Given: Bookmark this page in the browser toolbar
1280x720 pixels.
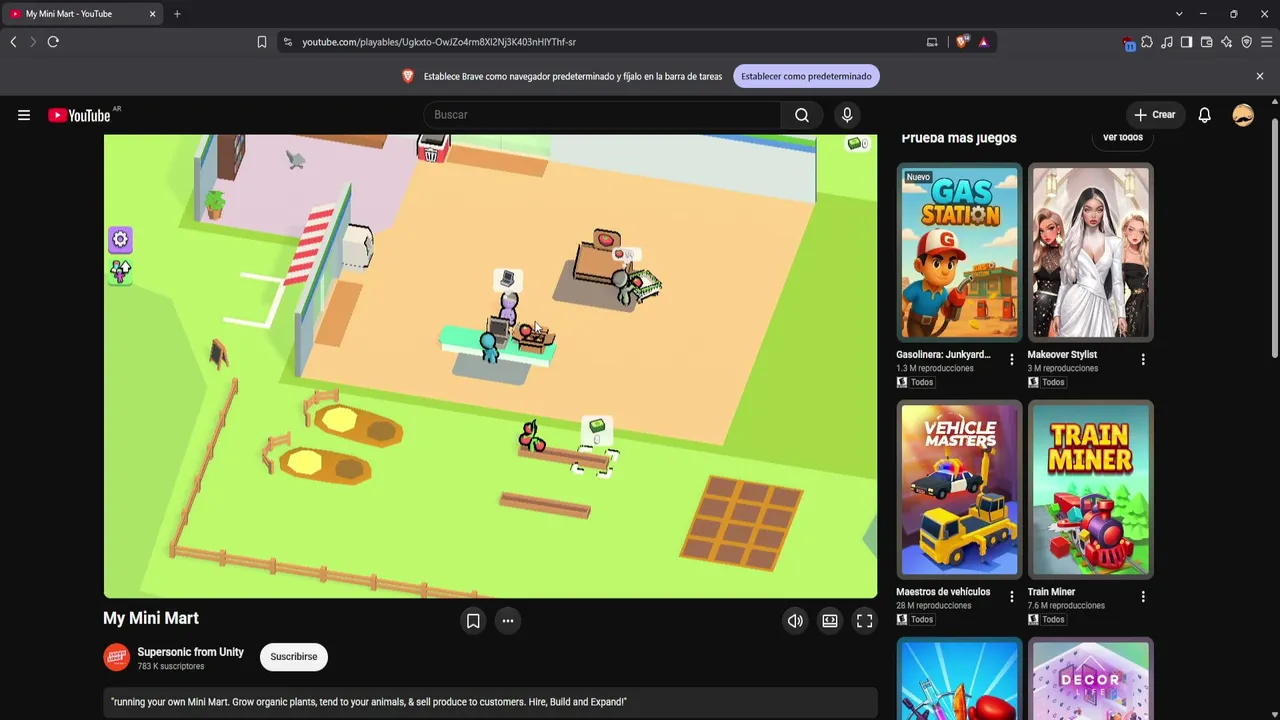Looking at the screenshot, I should tap(262, 42).
